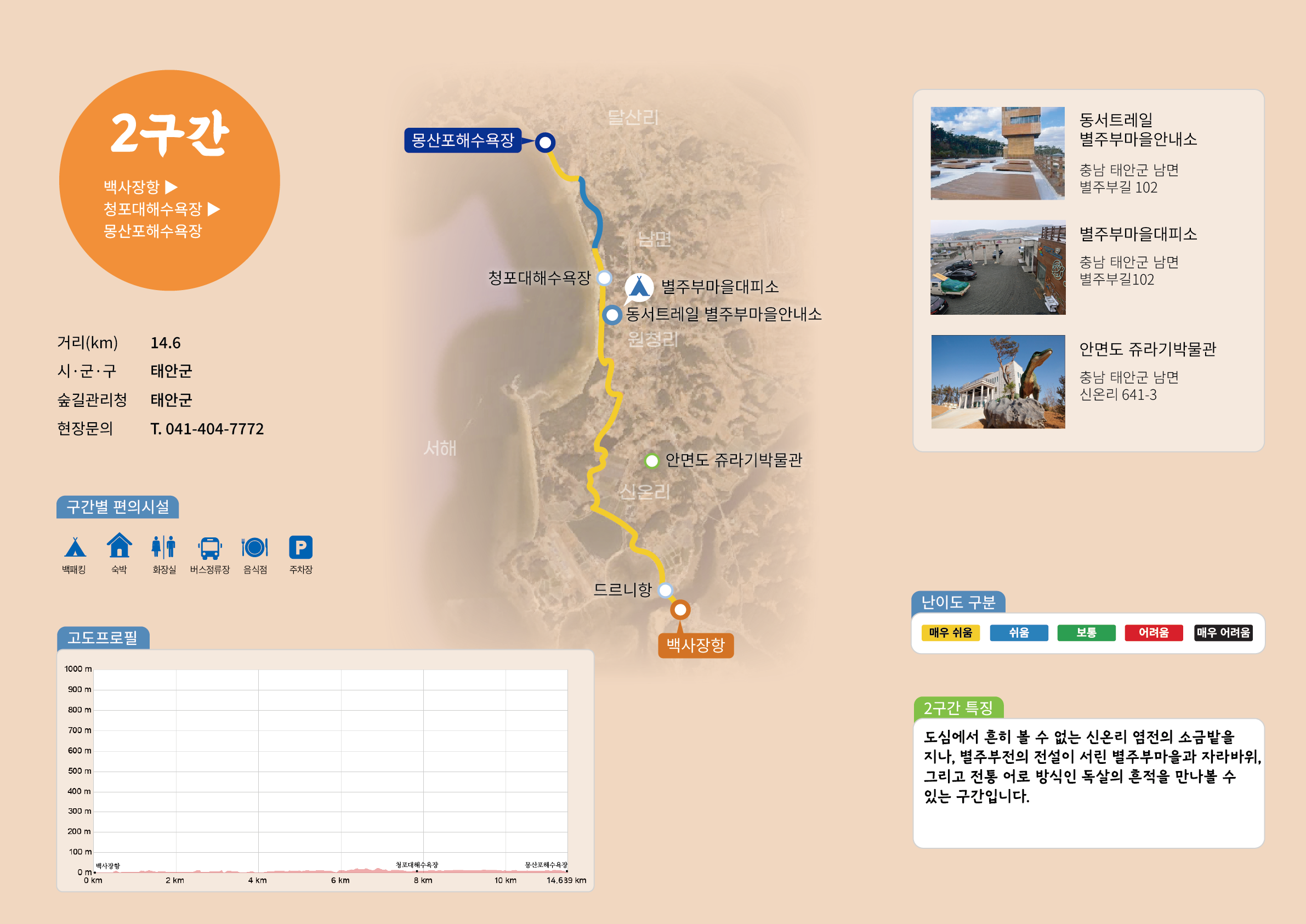Image resolution: width=1306 pixels, height=924 pixels.
Task: Click the orange 백사장항 map label
Action: pyautogui.click(x=696, y=645)
